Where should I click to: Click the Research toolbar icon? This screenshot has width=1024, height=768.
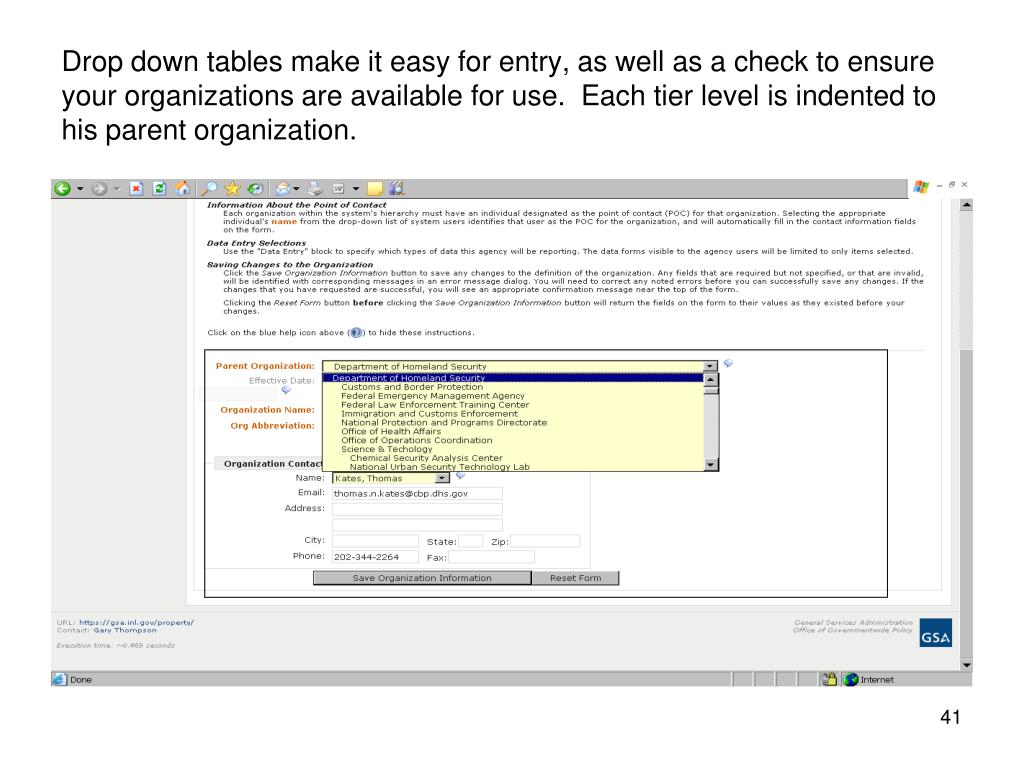click(396, 189)
